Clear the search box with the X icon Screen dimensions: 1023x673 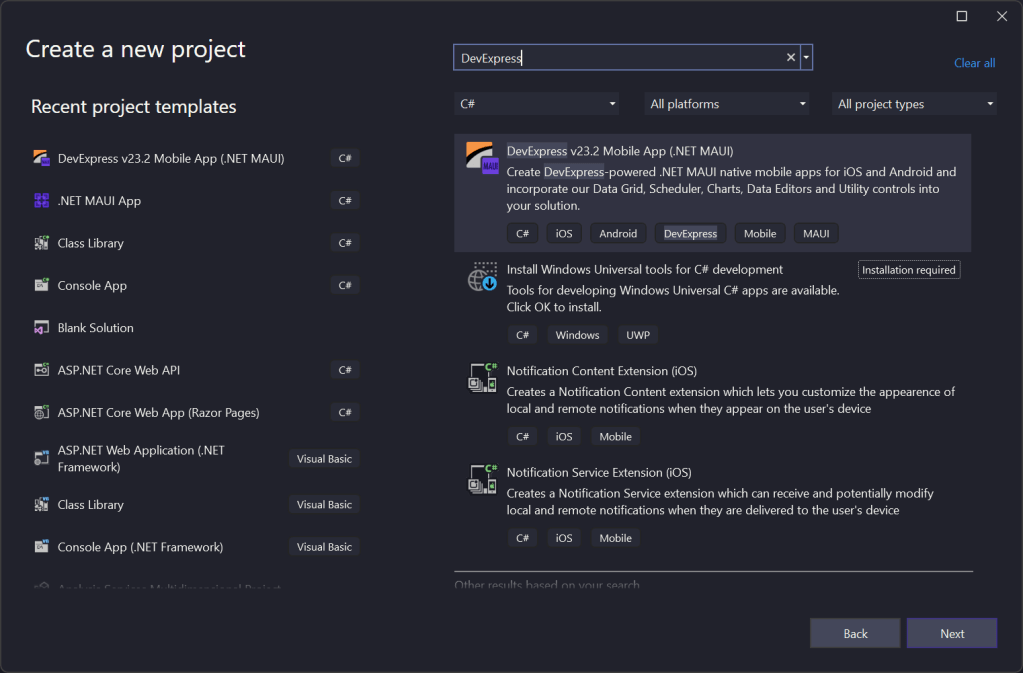click(791, 58)
